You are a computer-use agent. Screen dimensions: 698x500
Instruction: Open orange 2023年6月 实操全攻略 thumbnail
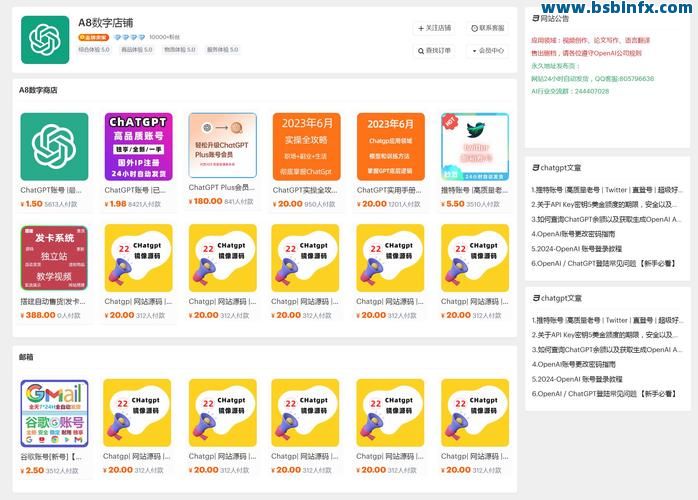[x=306, y=146]
